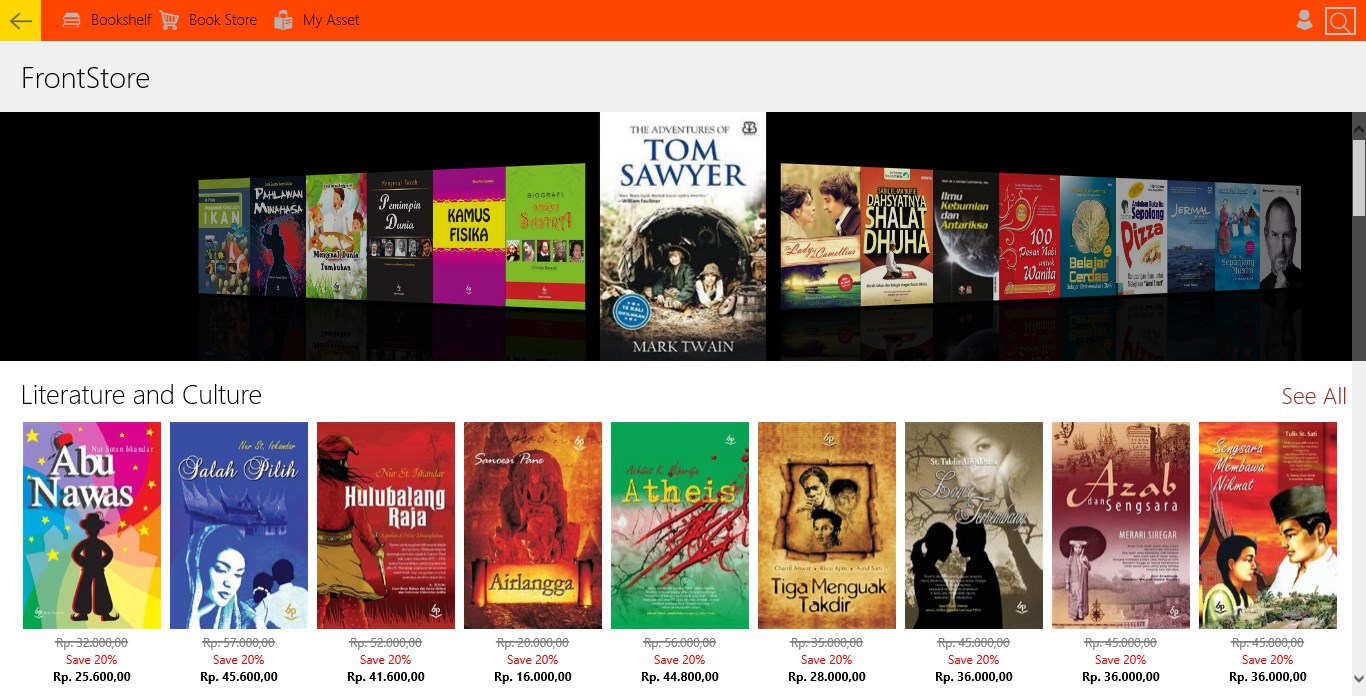The height and width of the screenshot is (696, 1366).
Task: Open the My Asset books icon
Action: pyautogui.click(x=284, y=20)
